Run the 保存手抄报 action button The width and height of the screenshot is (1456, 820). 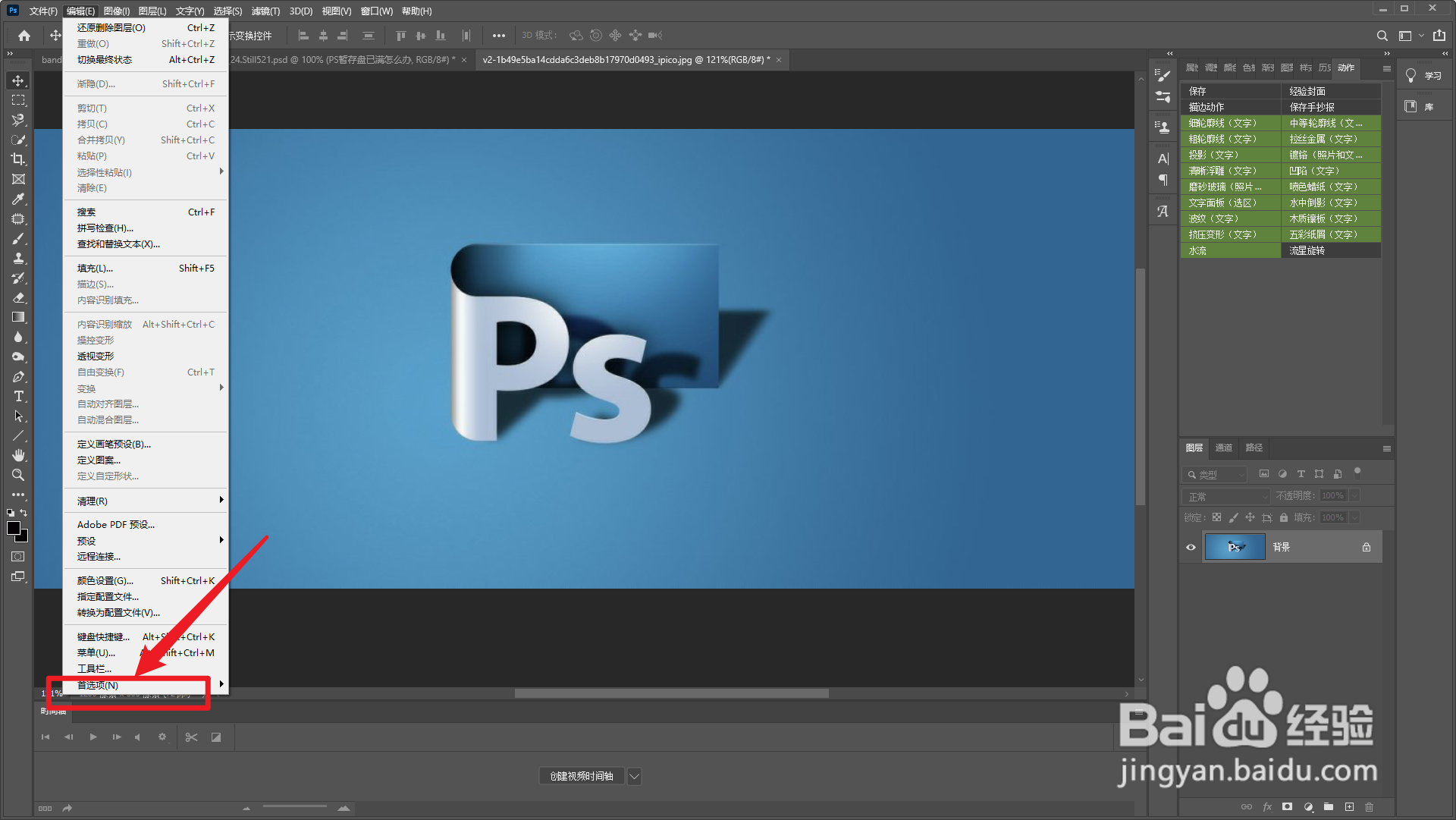[x=1331, y=107]
